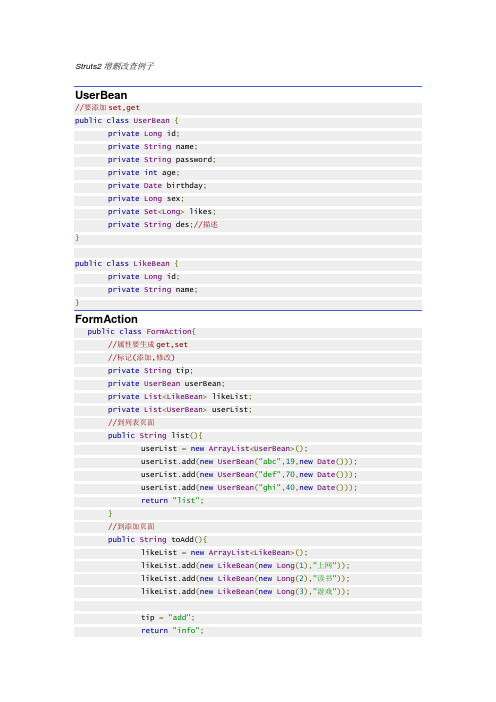Screen dimensions: 496x702
Task: Click the '//... set,get' comment under UserBean
Action: click(107, 107)
